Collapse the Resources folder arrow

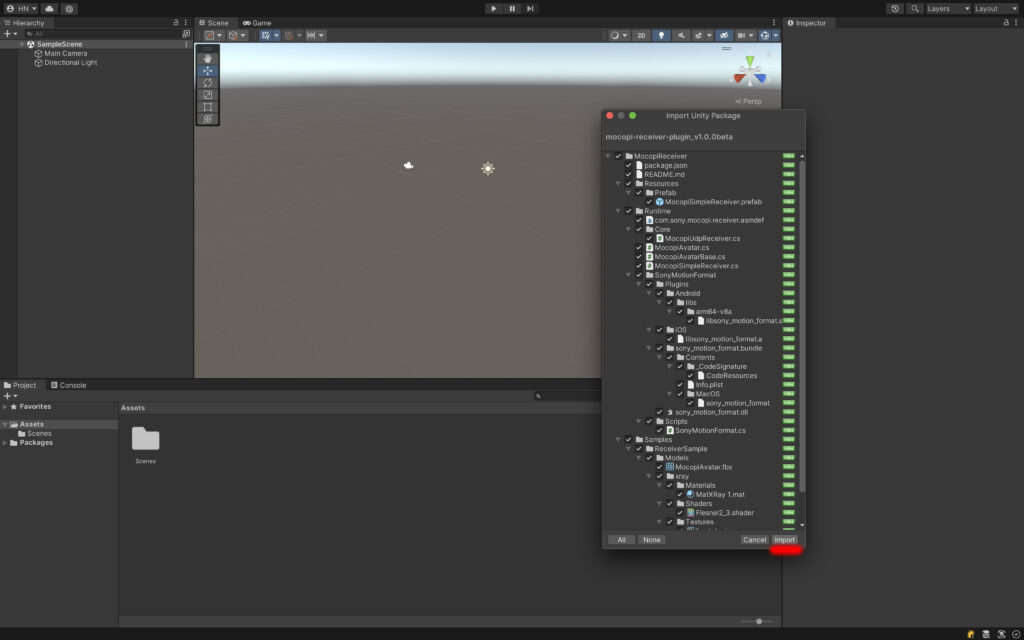click(618, 184)
